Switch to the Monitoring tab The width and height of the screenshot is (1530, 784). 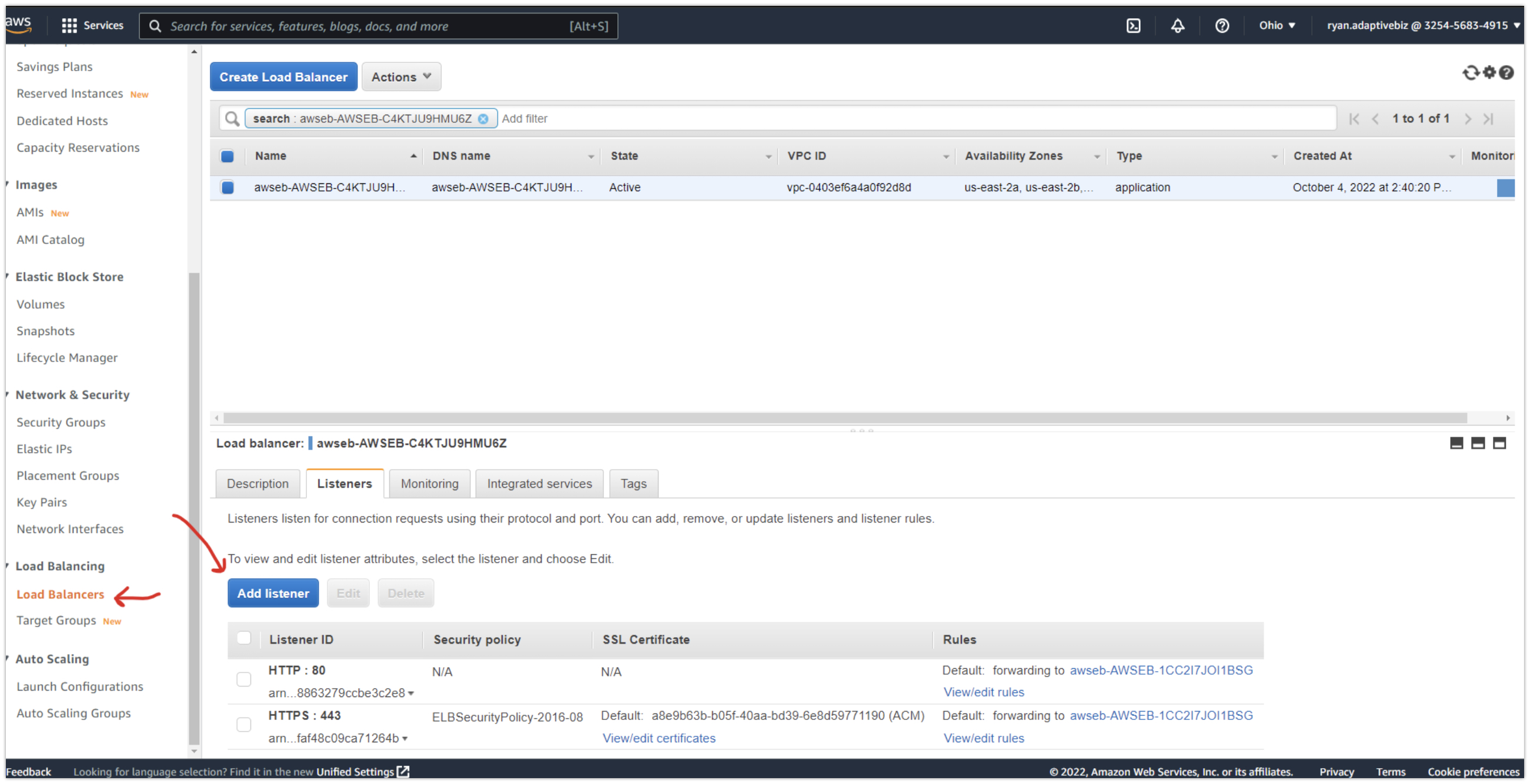coord(429,484)
